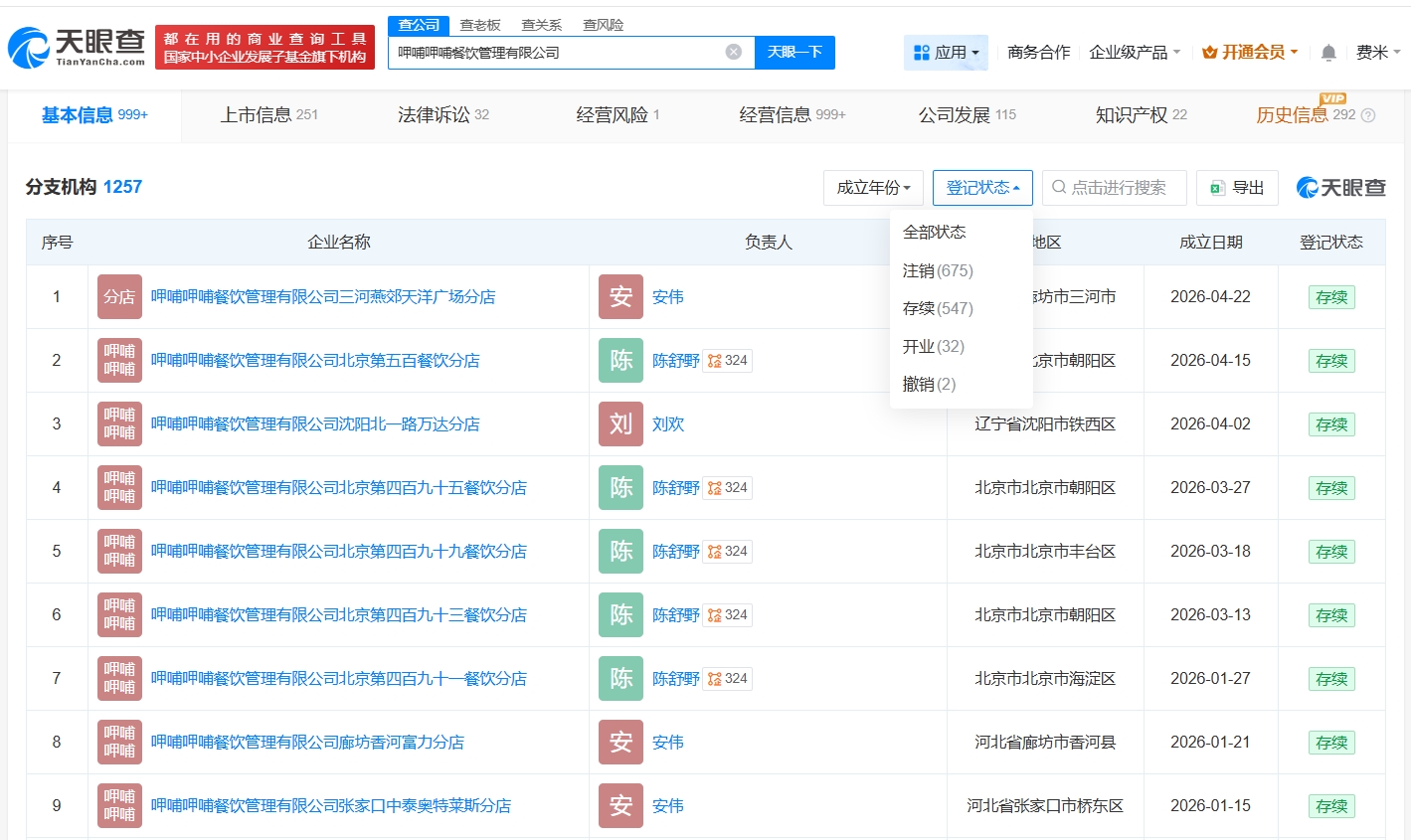Open the 成立年份 filter dropdown

873,187
